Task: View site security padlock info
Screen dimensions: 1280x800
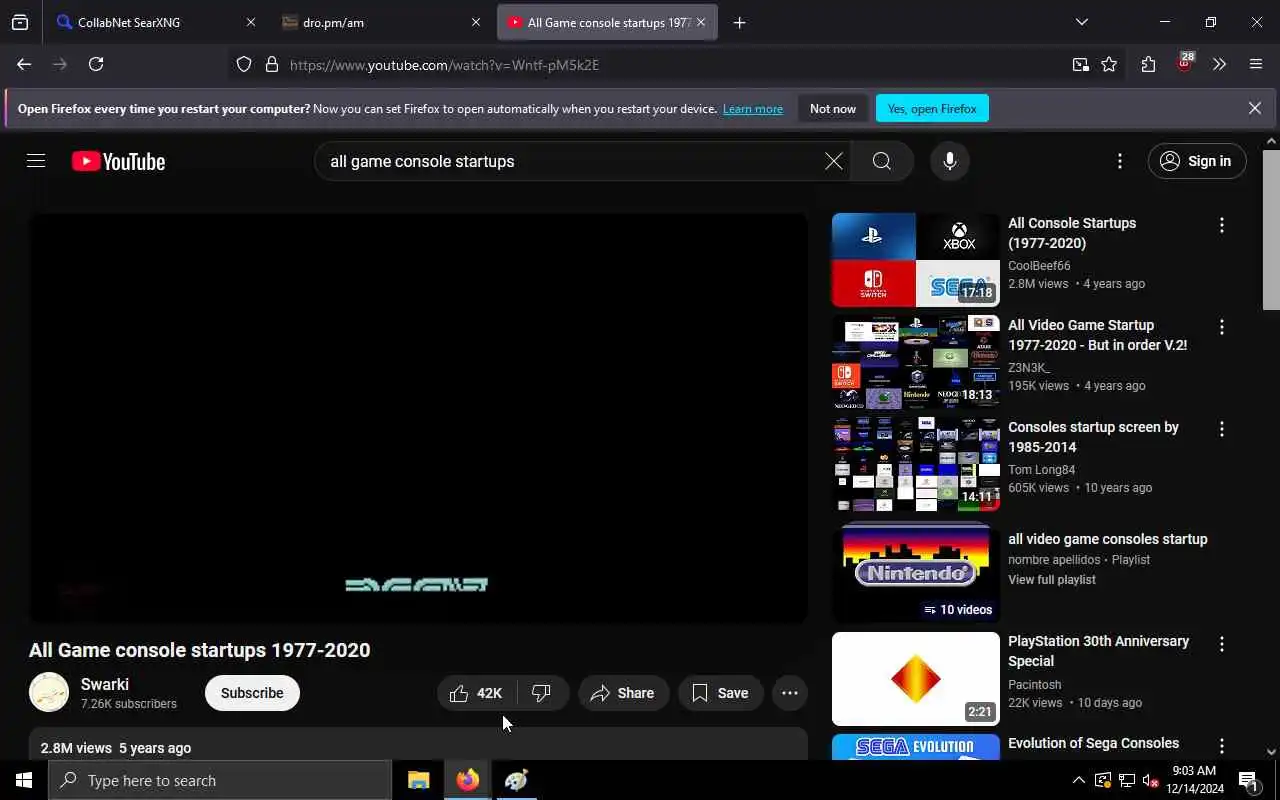Action: (271, 65)
